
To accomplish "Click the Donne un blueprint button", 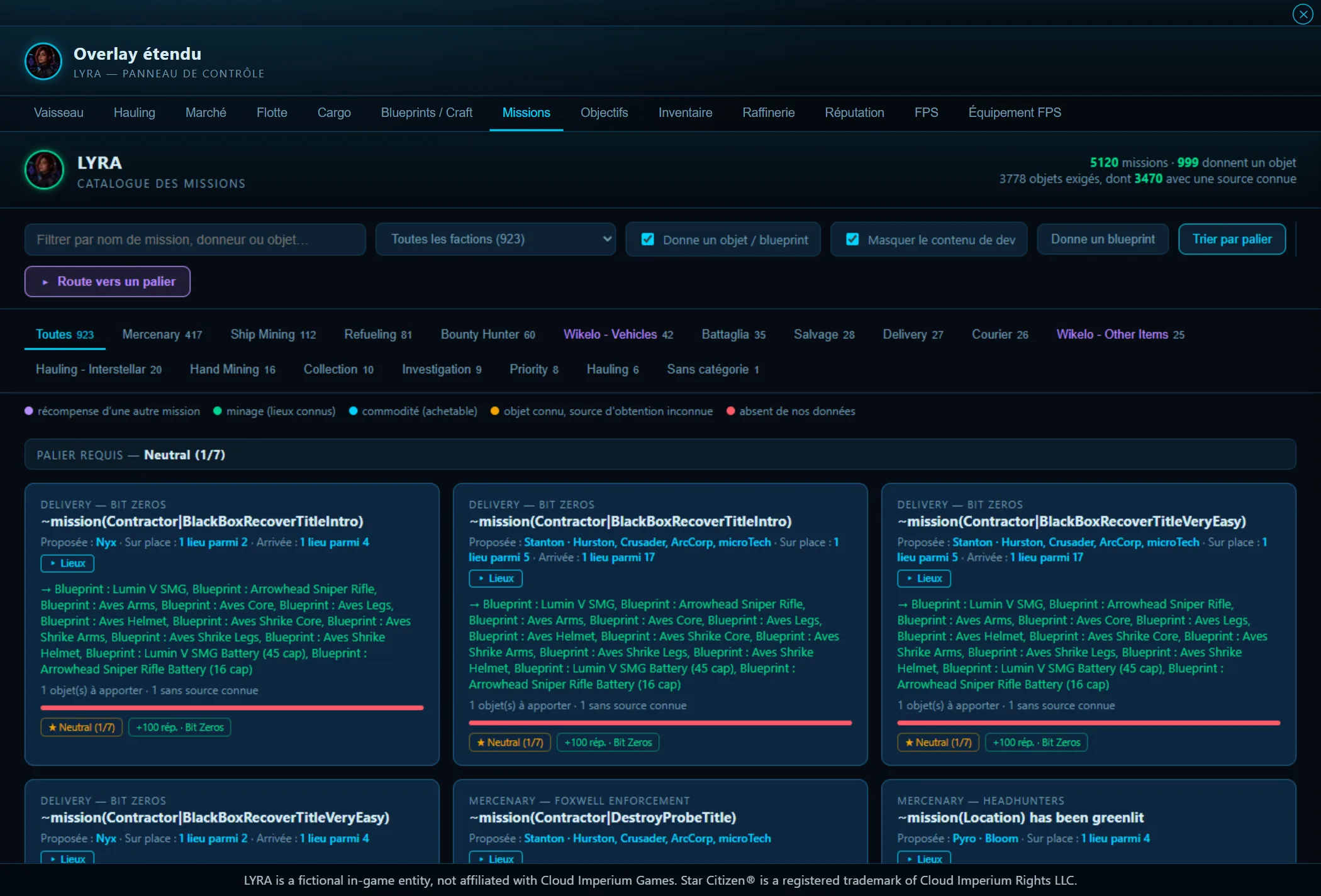I will point(1103,239).
